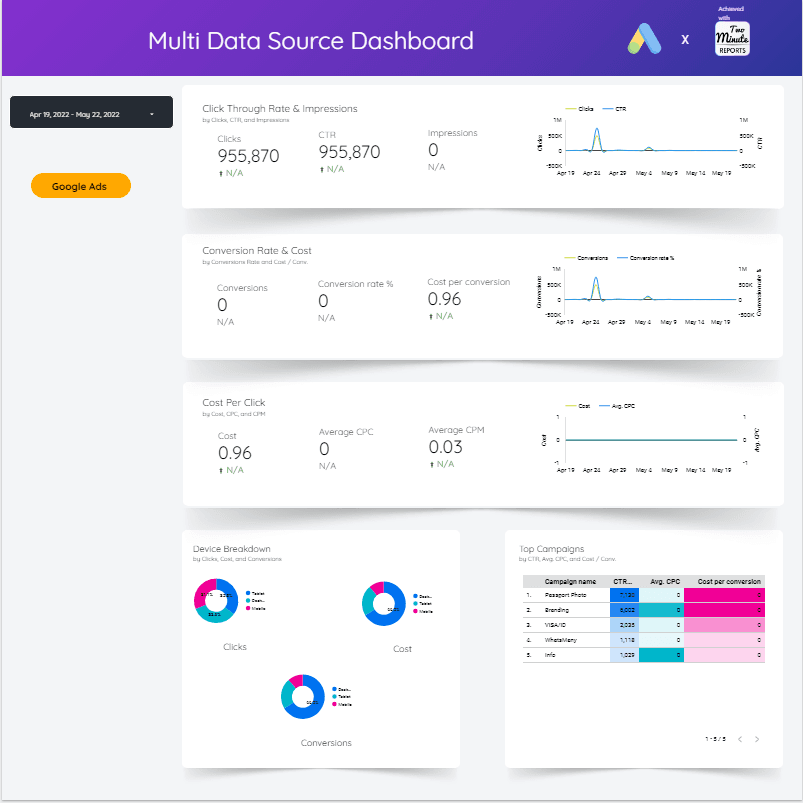Sort table by Avg. CPC header
Image resolution: width=803 pixels, height=803 pixels.
pyautogui.click(x=665, y=581)
